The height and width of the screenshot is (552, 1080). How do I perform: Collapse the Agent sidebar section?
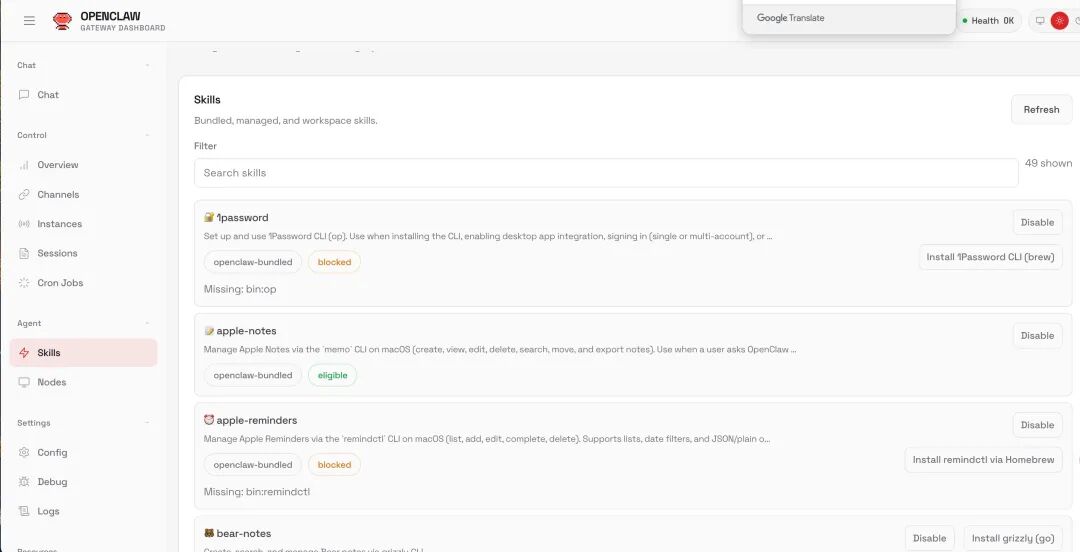147,324
